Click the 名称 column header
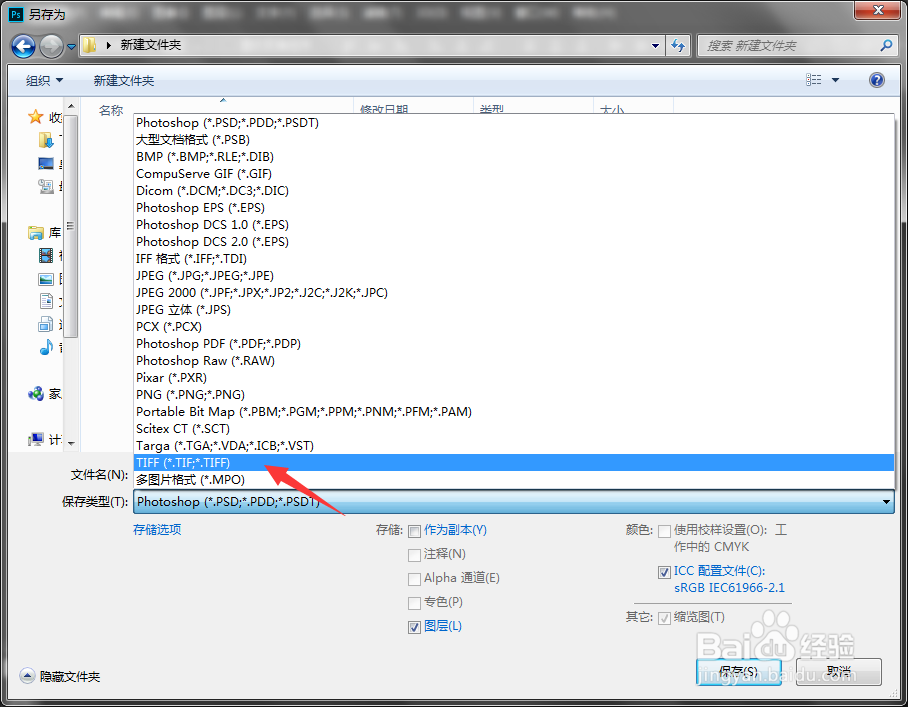The width and height of the screenshot is (908, 707). 111,110
